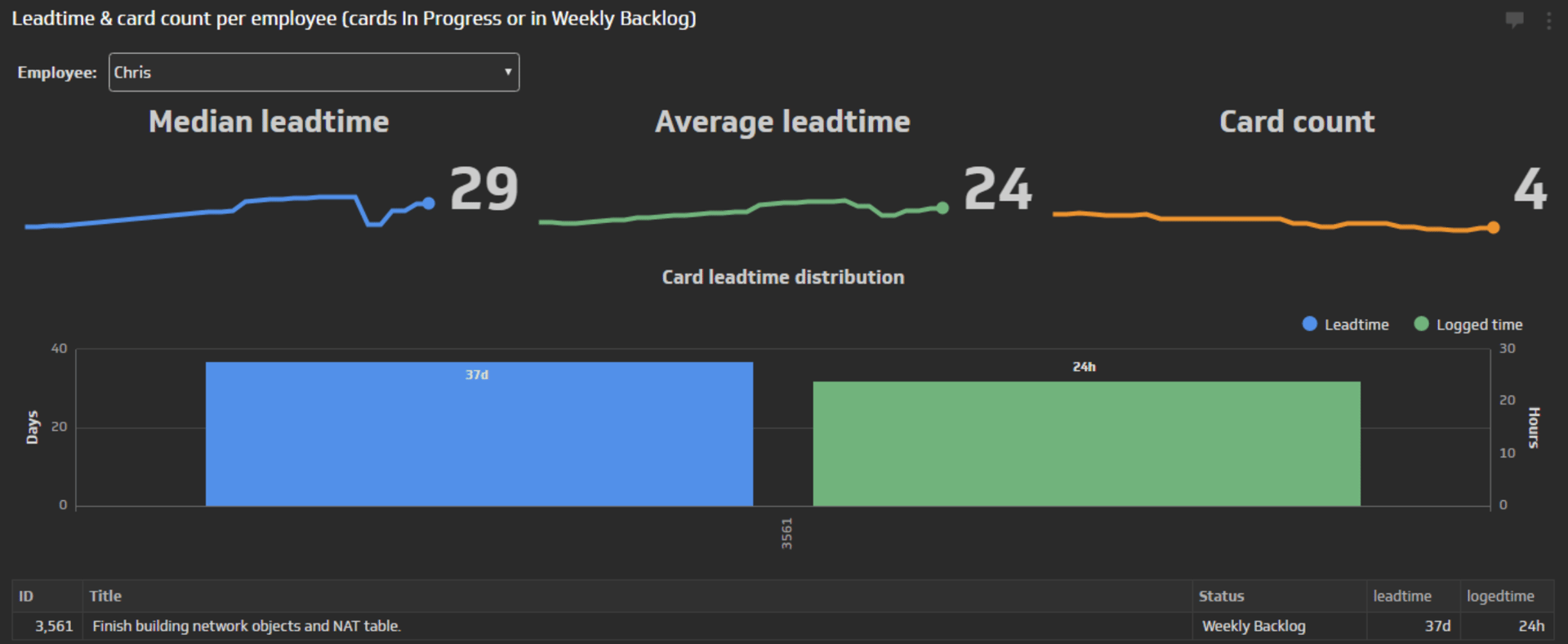
Task: Sort table by Title column header
Action: coord(105,597)
